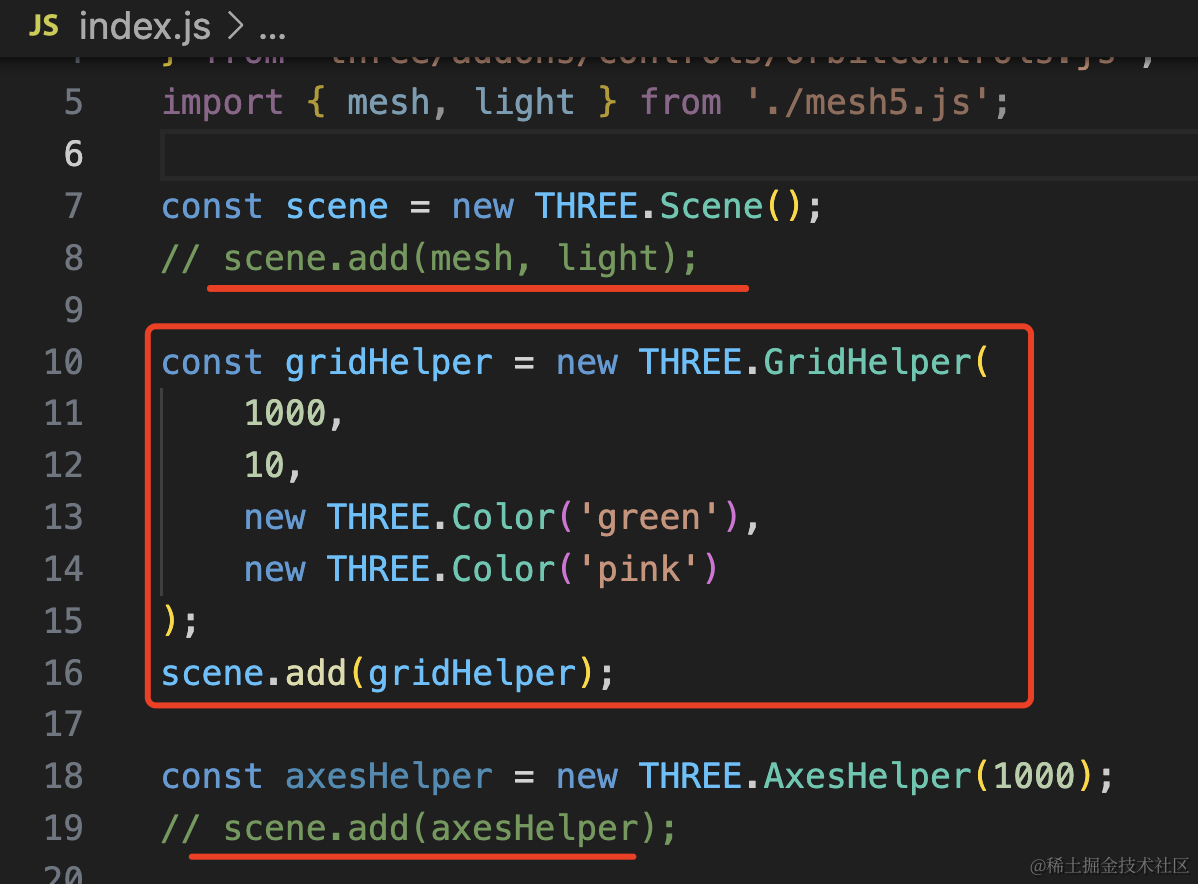Click commented 'scene.add(axesHelper);' line
1198x884 pixels.
(419, 829)
